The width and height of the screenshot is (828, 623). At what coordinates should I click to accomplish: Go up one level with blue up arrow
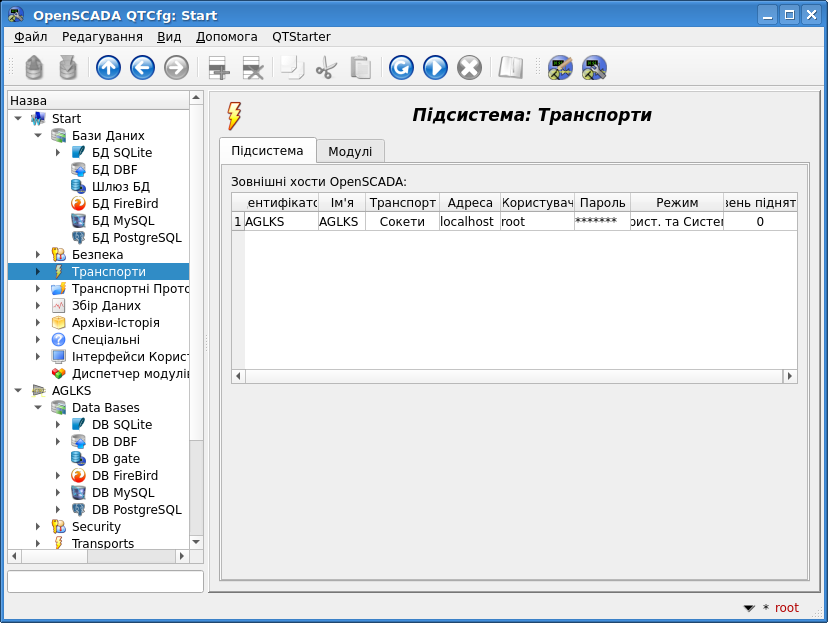[108, 68]
